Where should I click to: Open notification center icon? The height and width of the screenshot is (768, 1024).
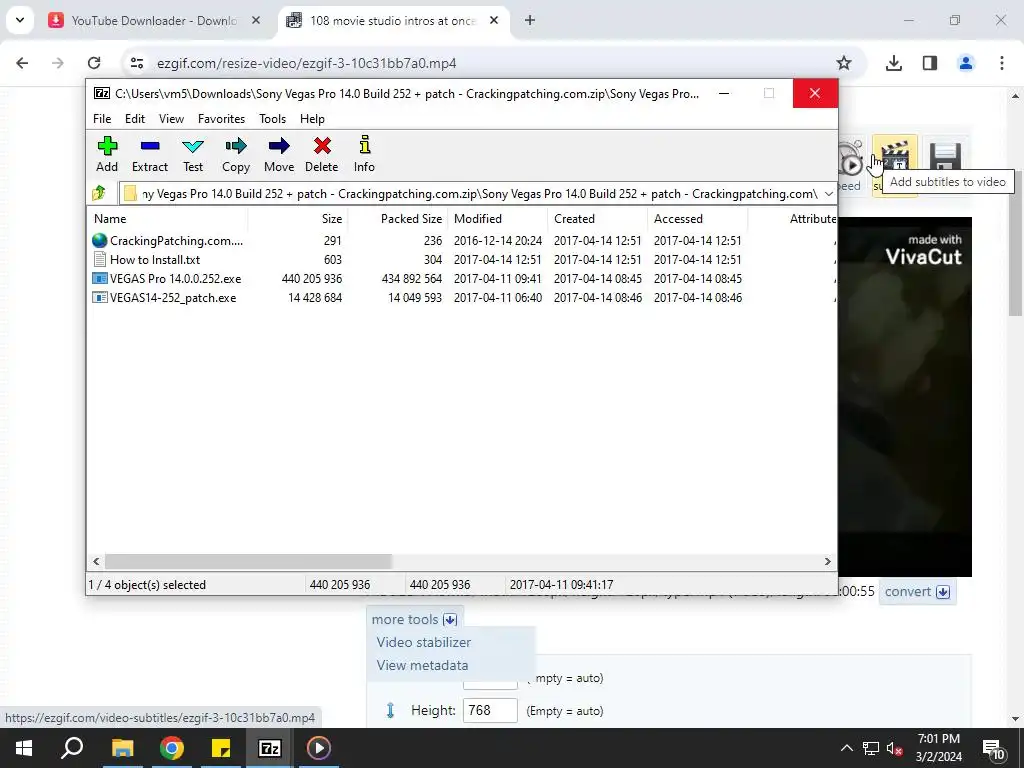pyautogui.click(x=994, y=749)
